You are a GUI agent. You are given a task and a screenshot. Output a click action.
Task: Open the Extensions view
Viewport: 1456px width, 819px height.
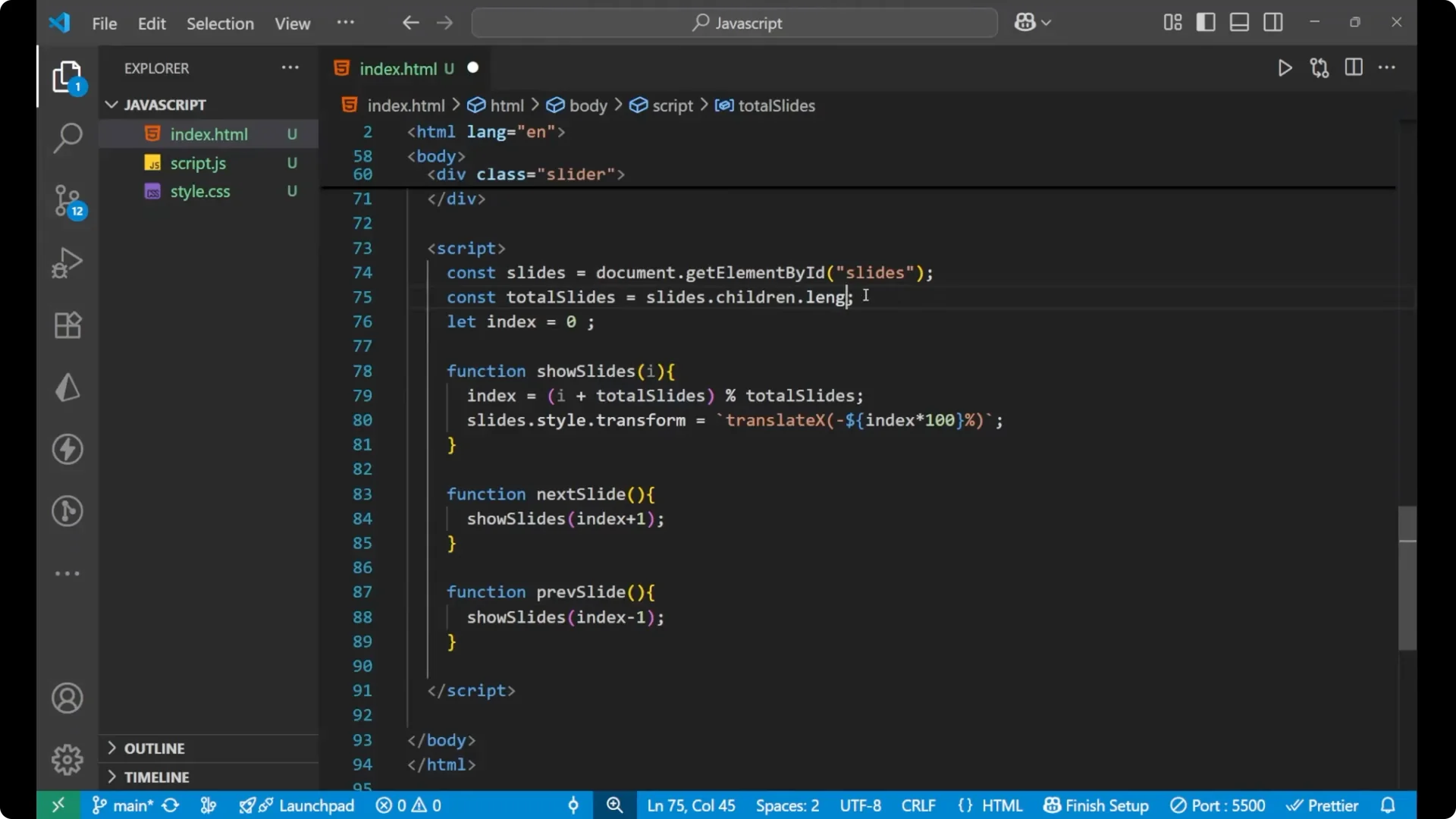pyautogui.click(x=67, y=325)
